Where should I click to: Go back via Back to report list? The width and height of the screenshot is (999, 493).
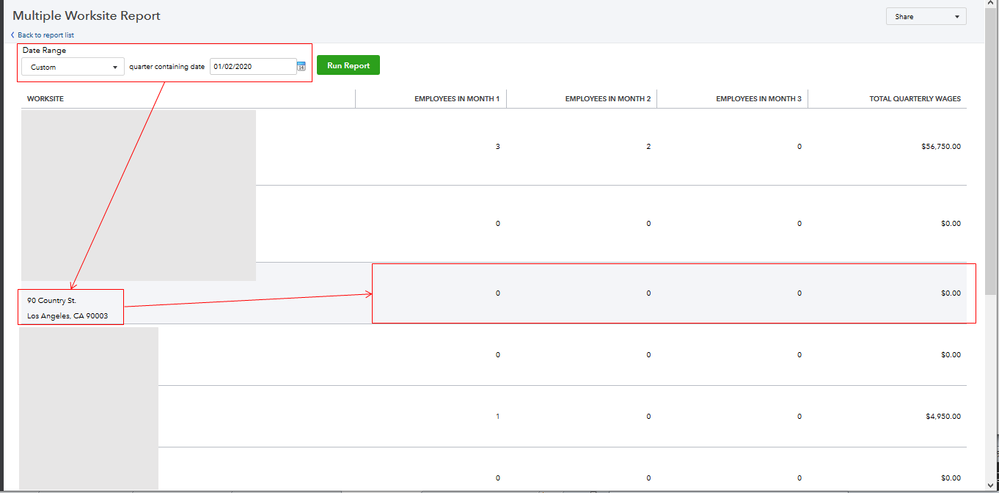43,35
